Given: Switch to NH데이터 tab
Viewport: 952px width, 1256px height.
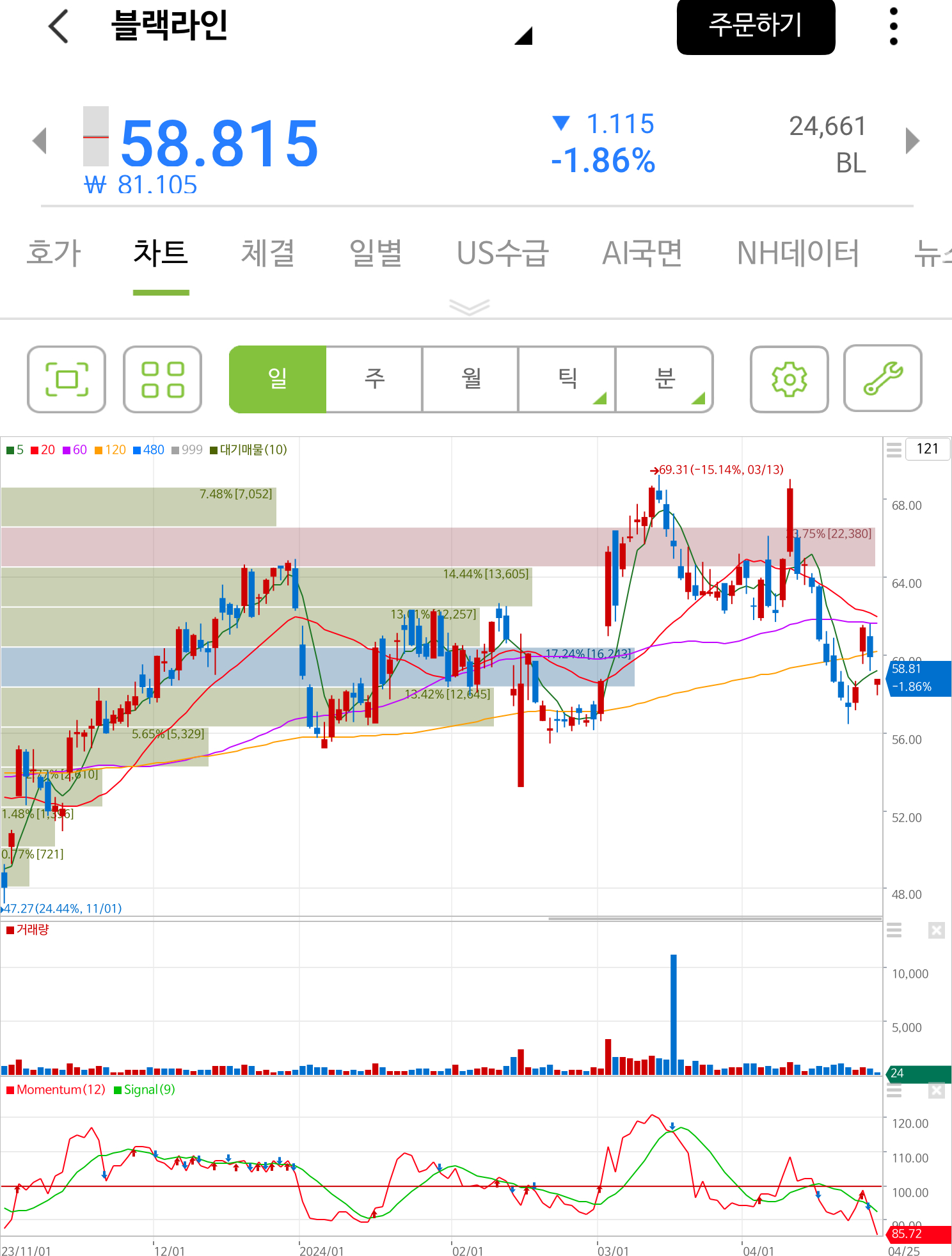Looking at the screenshot, I should click(x=798, y=253).
